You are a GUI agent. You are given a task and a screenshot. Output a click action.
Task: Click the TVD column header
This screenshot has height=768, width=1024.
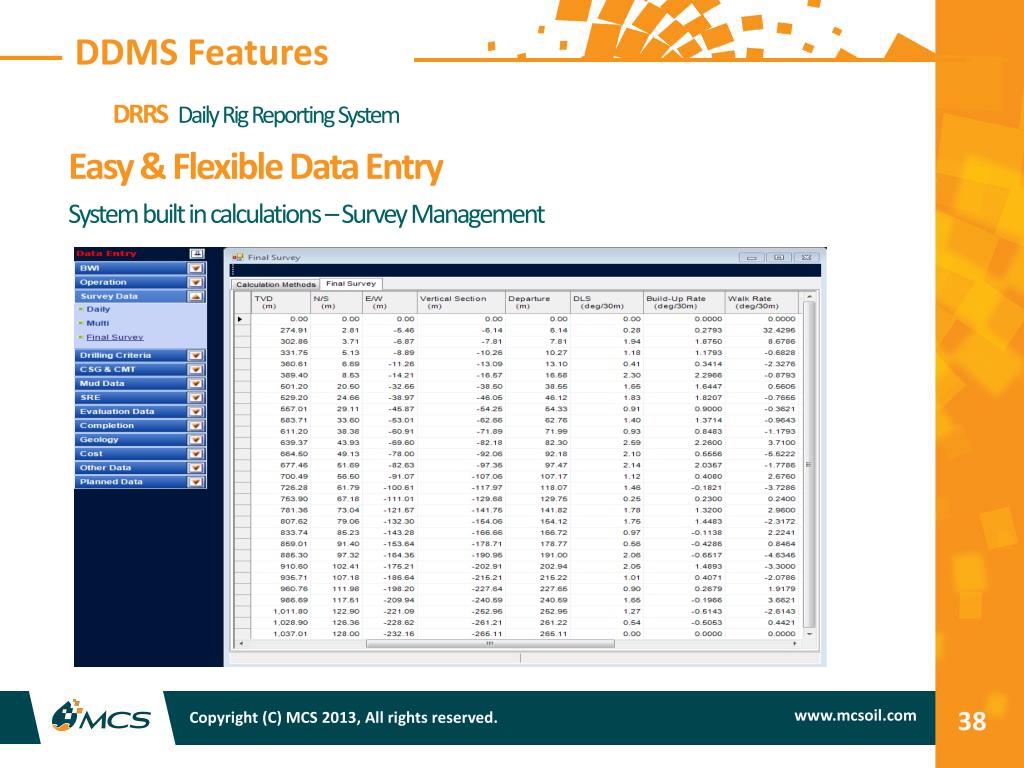click(281, 302)
